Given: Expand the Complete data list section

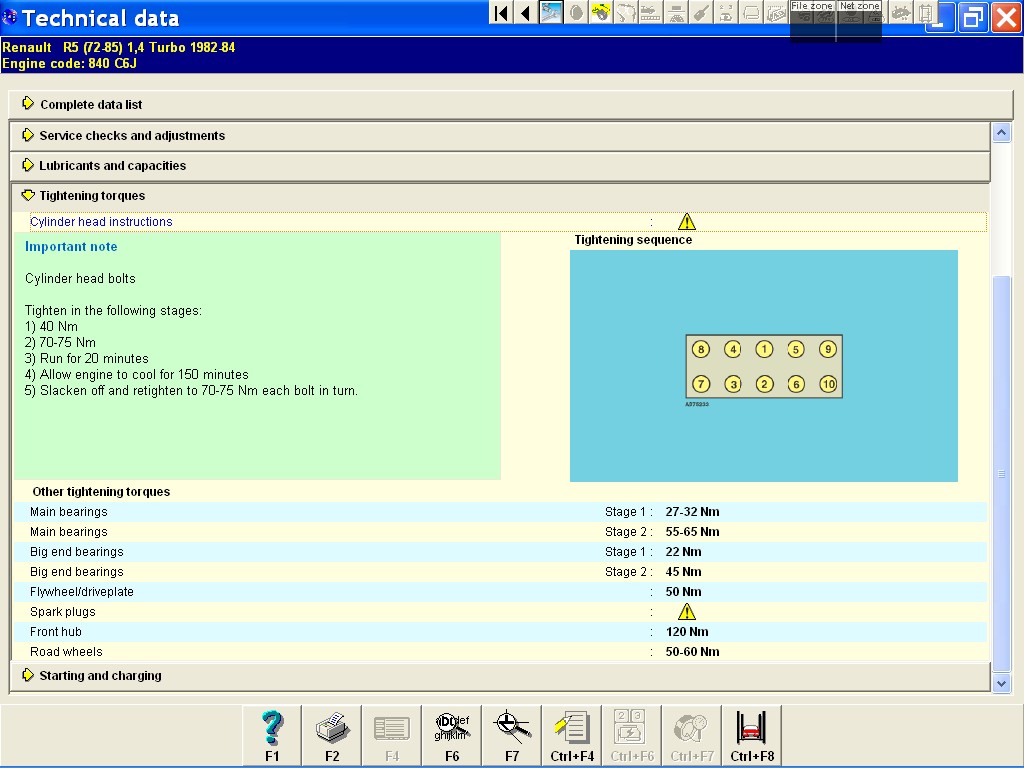Looking at the screenshot, I should pos(511,104).
